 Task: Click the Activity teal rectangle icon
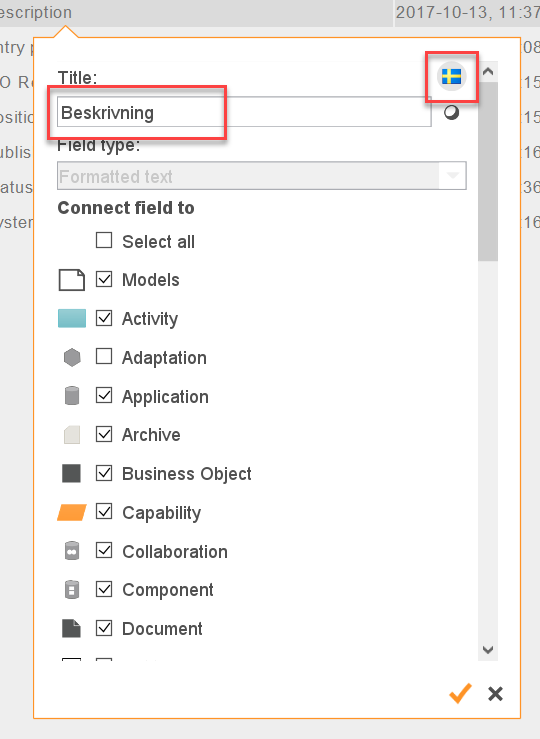[72, 318]
